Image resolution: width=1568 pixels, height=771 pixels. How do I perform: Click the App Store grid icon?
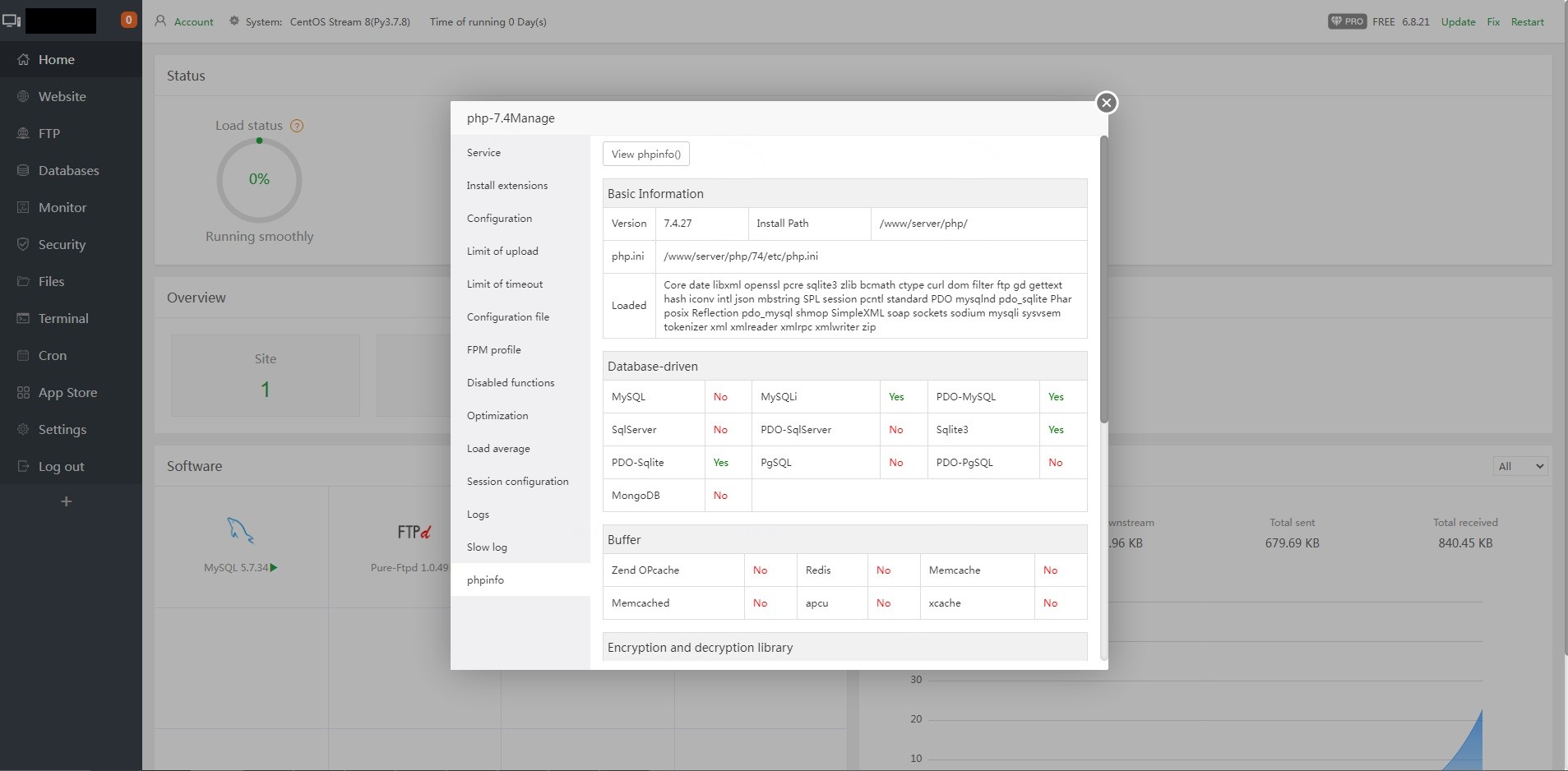[x=23, y=392]
